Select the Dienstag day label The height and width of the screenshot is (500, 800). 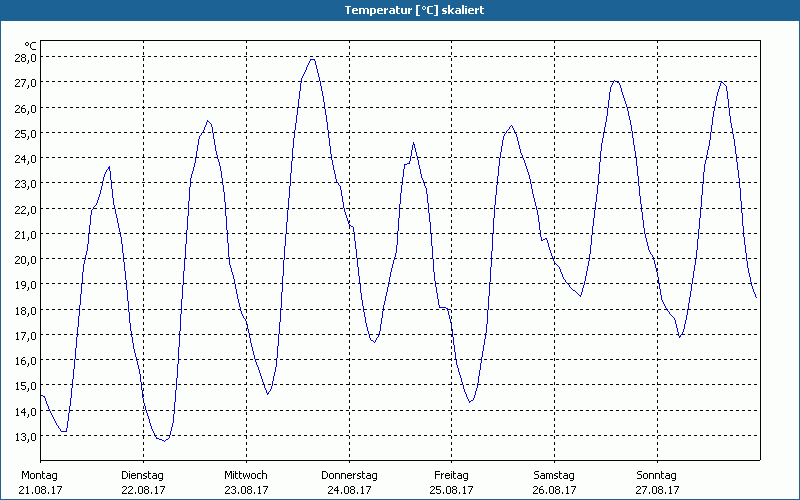tap(142, 475)
